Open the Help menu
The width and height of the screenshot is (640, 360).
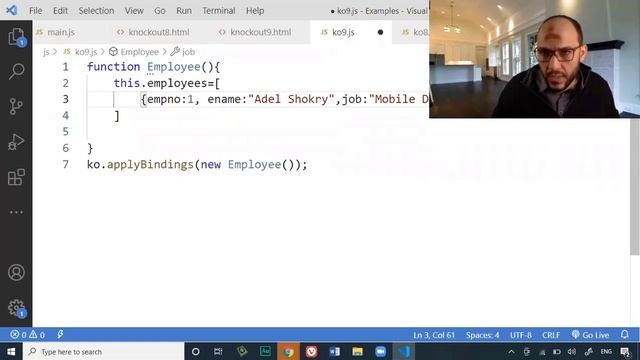coord(255,11)
